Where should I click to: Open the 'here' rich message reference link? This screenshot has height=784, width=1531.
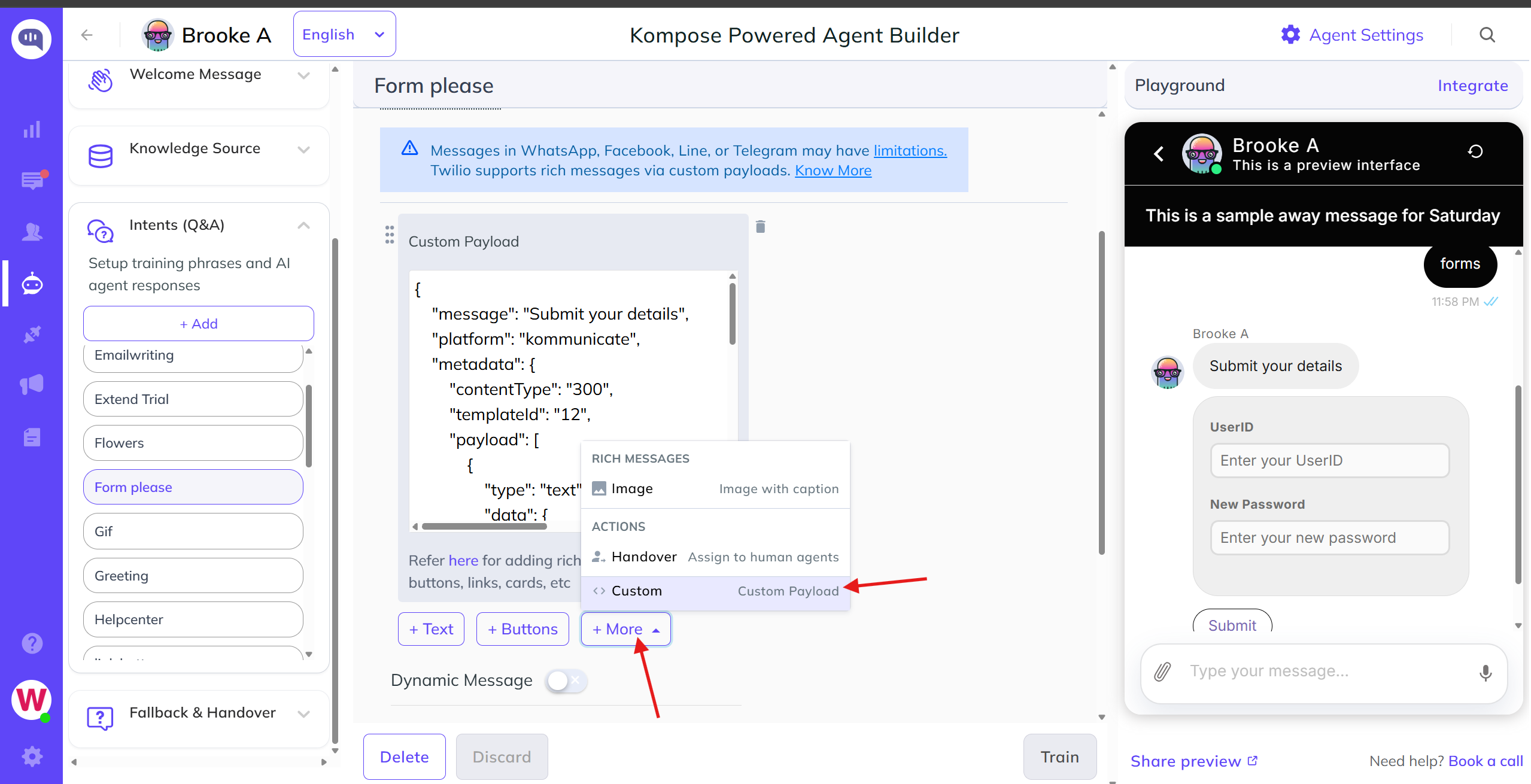[463, 560]
